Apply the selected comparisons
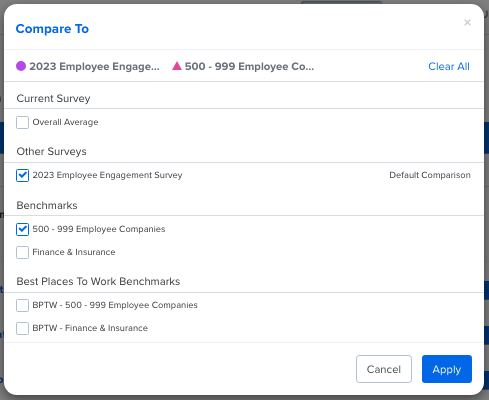Image resolution: width=489 pixels, height=400 pixels. pos(447,369)
